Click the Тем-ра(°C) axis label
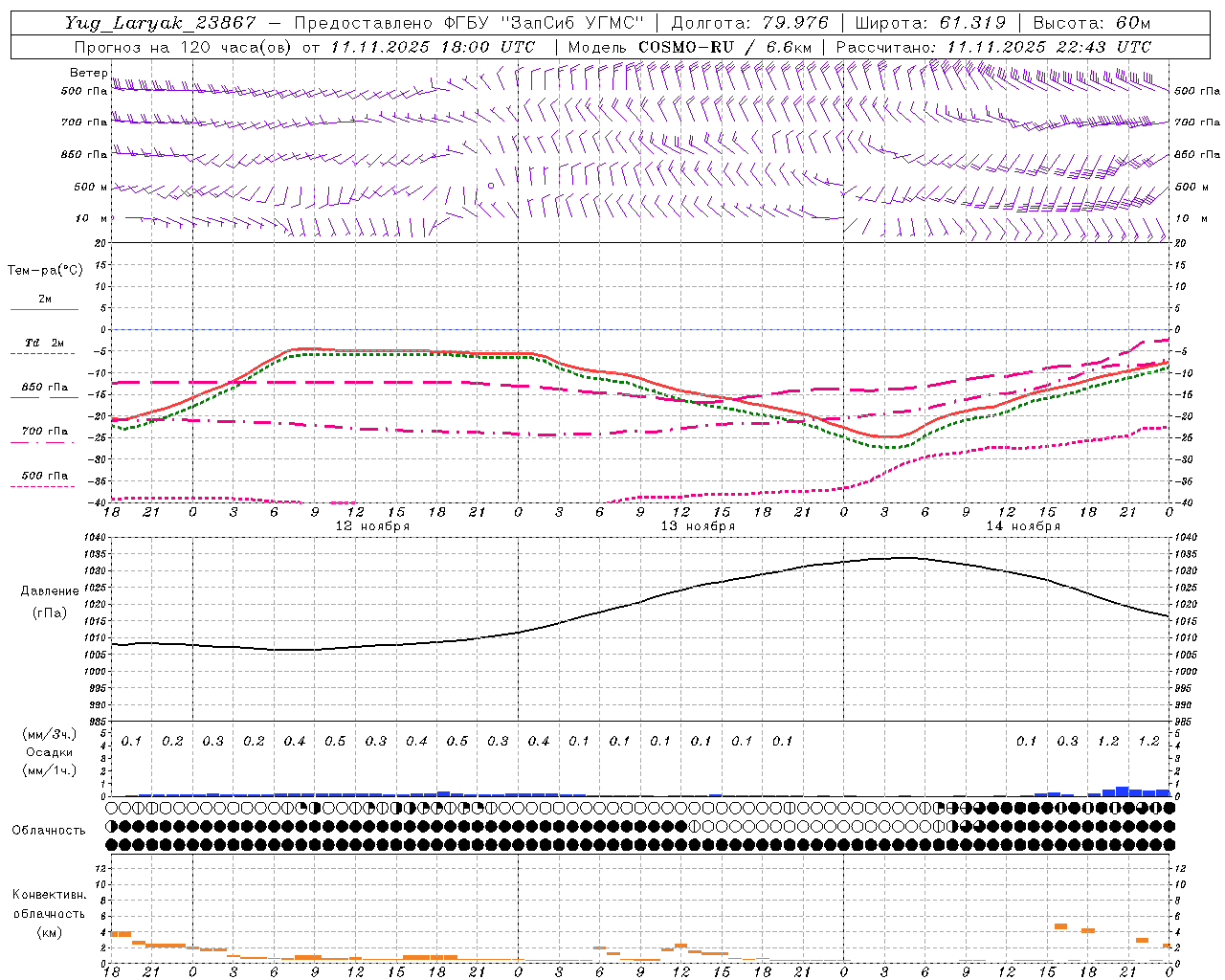This screenshot has width=1225, height=980. [x=45, y=271]
